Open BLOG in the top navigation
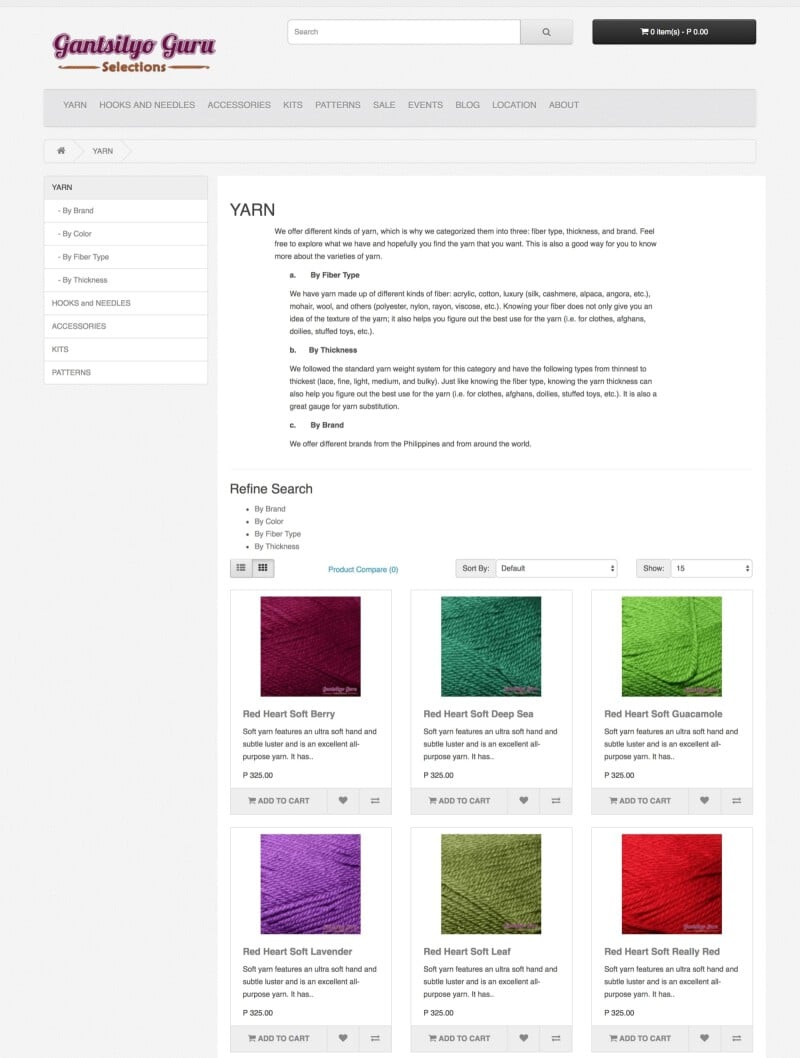 point(467,105)
